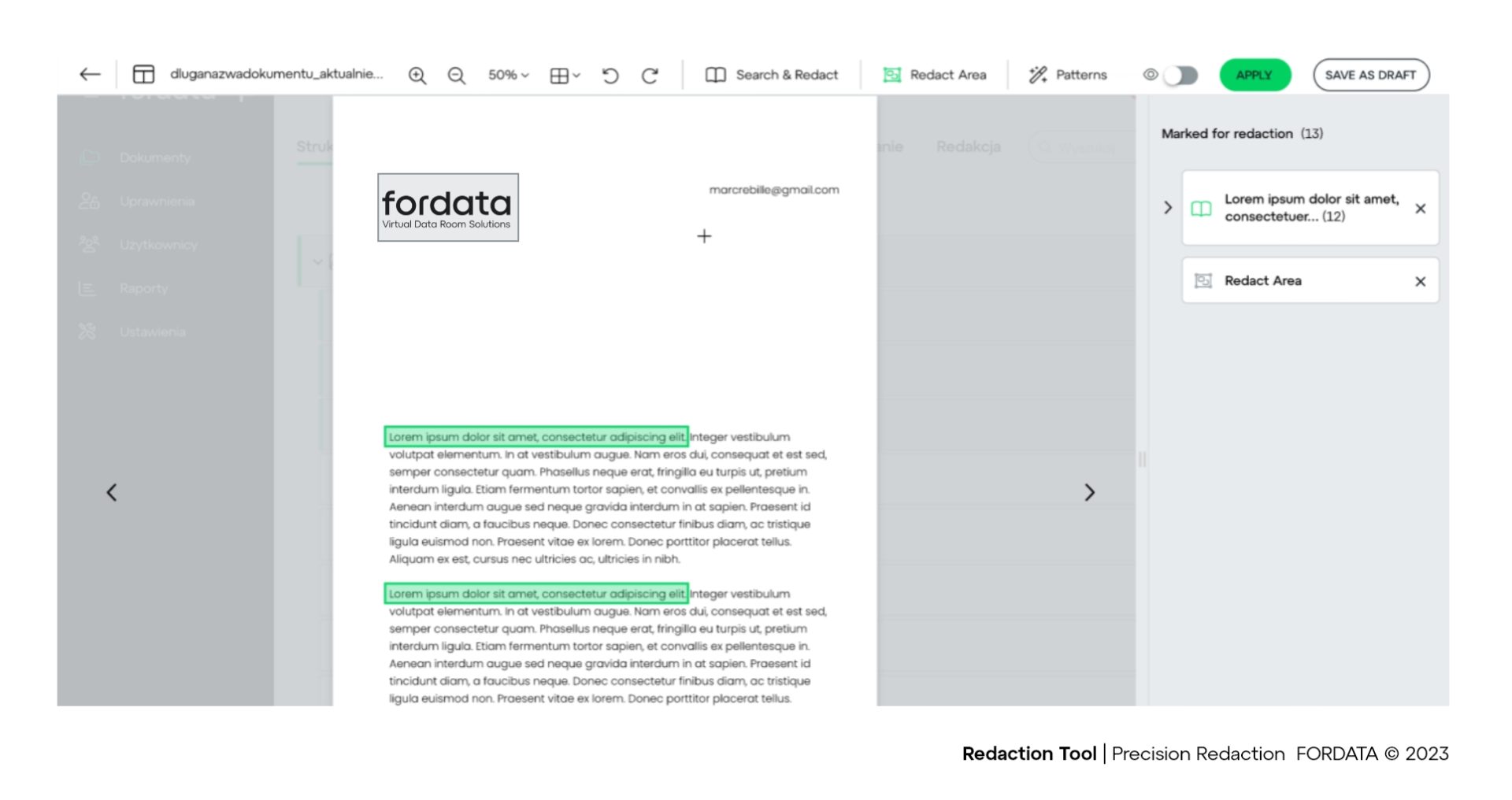Click SAVE AS DRAFT button
Image resolution: width=1512 pixels, height=800 pixels.
coord(1370,75)
